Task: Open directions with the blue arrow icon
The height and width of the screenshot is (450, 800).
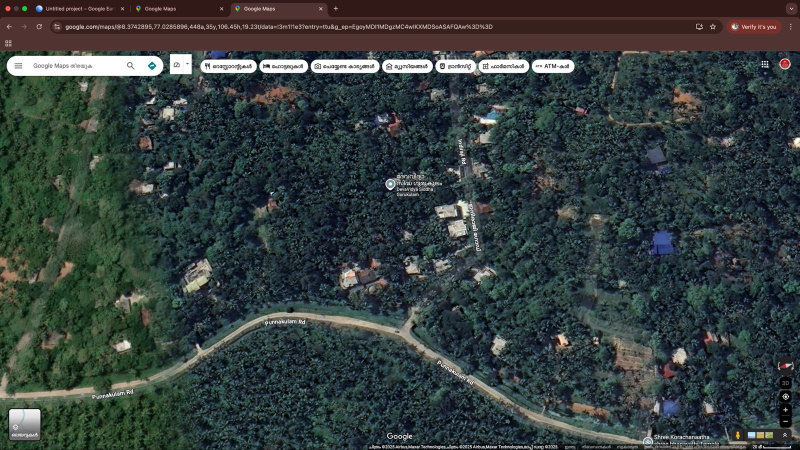Action: tap(152, 66)
